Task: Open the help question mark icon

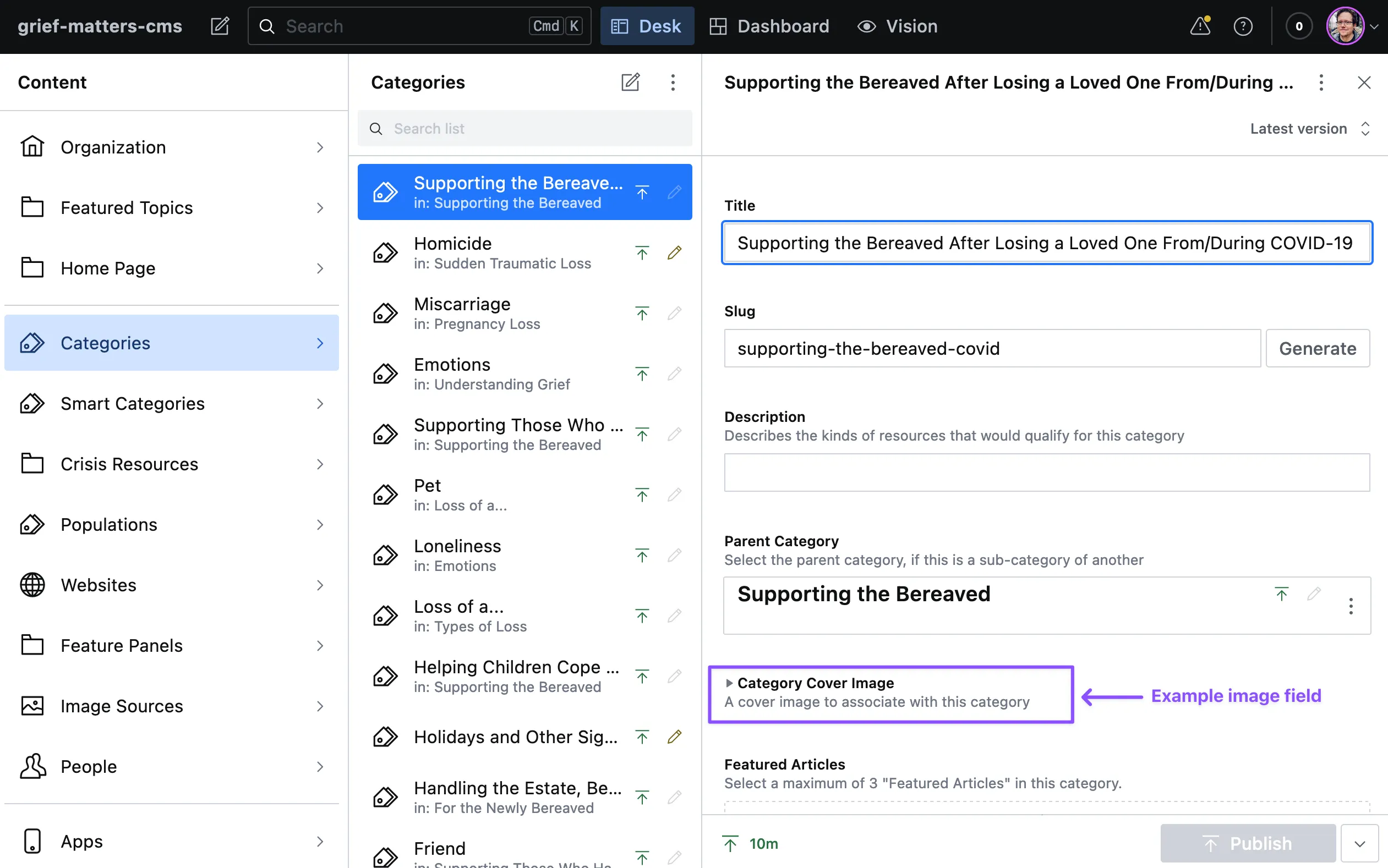Action: pos(1243,26)
